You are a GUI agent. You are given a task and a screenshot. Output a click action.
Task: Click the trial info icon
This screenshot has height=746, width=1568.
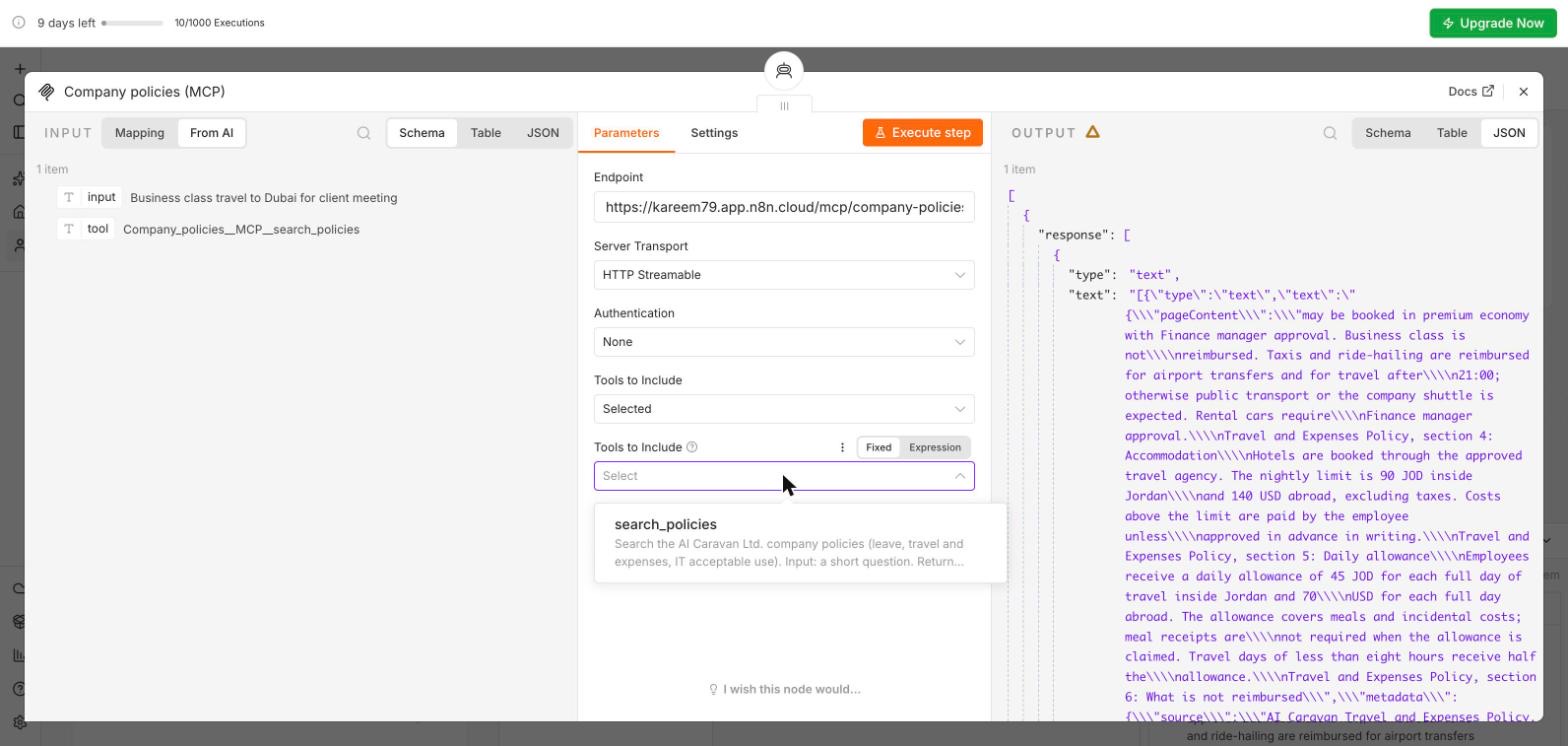pyautogui.click(x=18, y=23)
